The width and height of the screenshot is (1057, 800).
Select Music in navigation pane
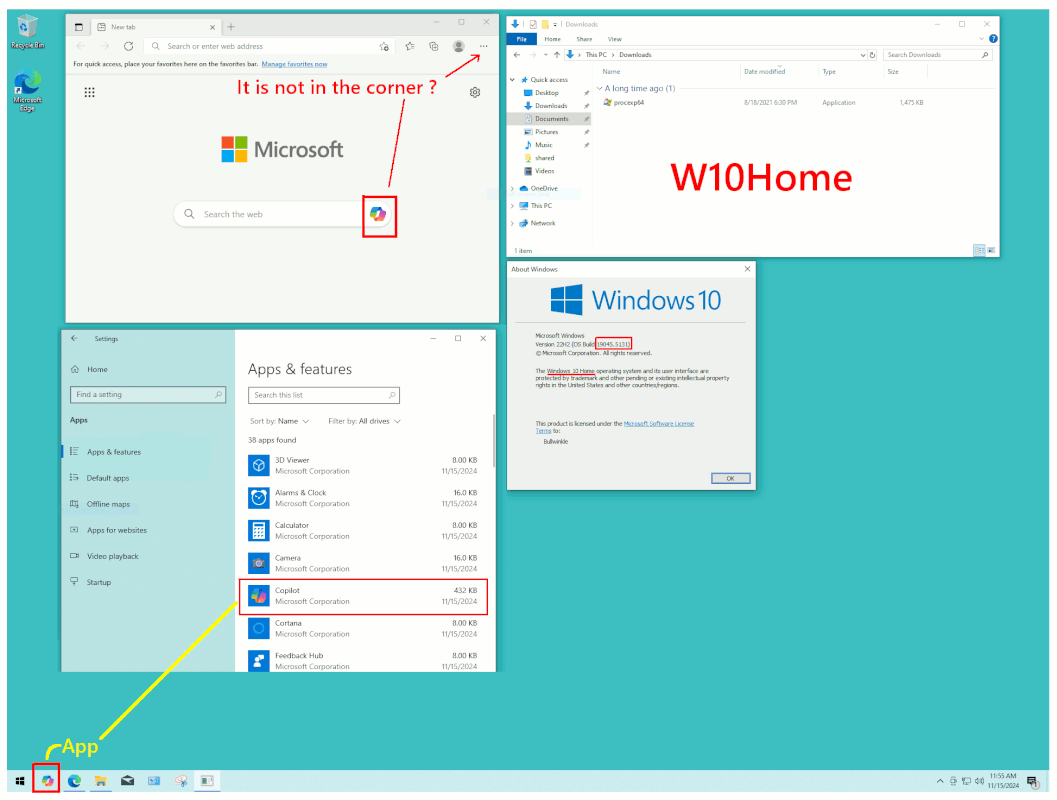(543, 145)
